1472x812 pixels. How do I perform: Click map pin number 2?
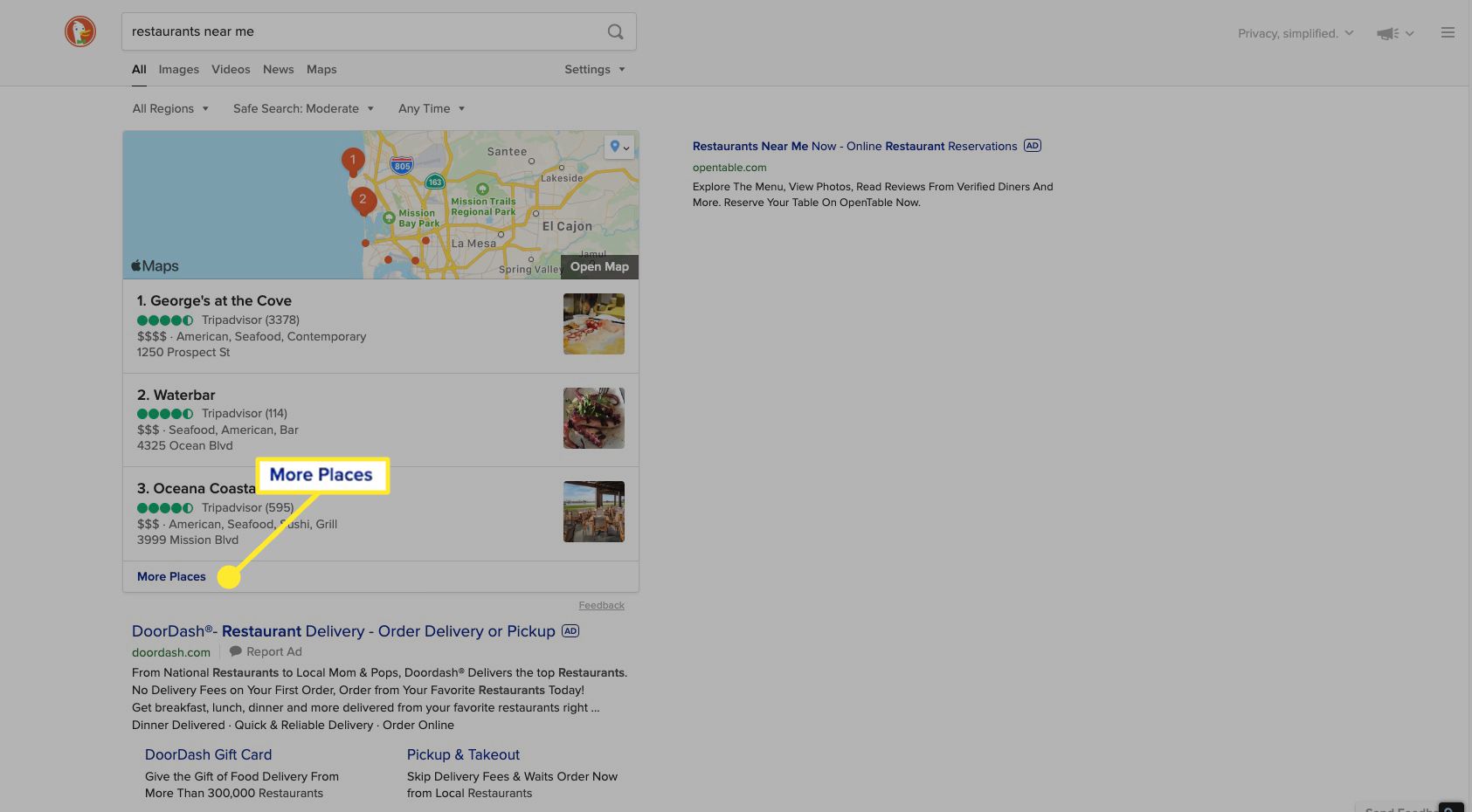(x=363, y=201)
